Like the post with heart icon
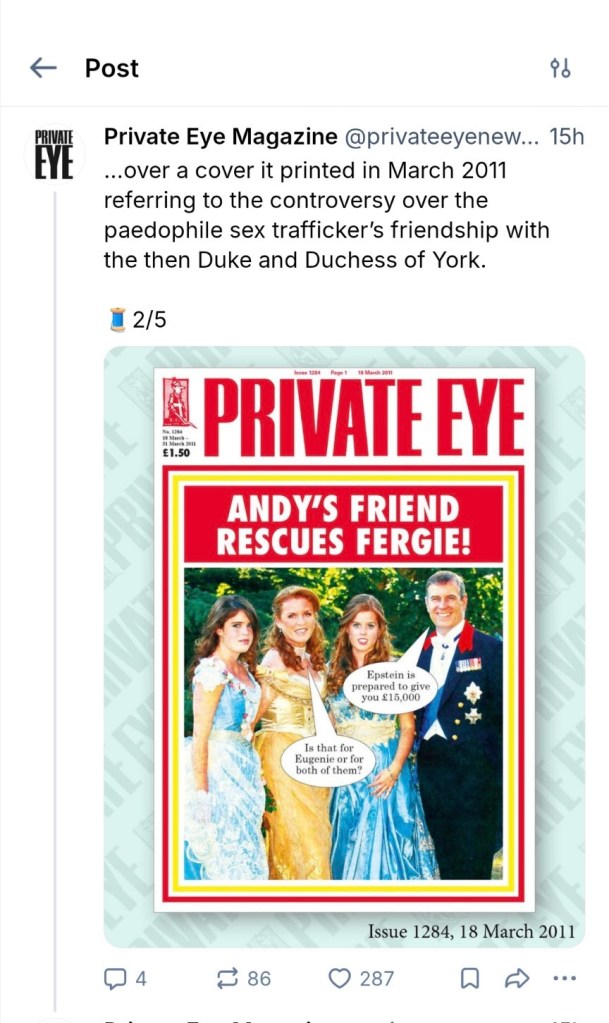 click(x=341, y=978)
